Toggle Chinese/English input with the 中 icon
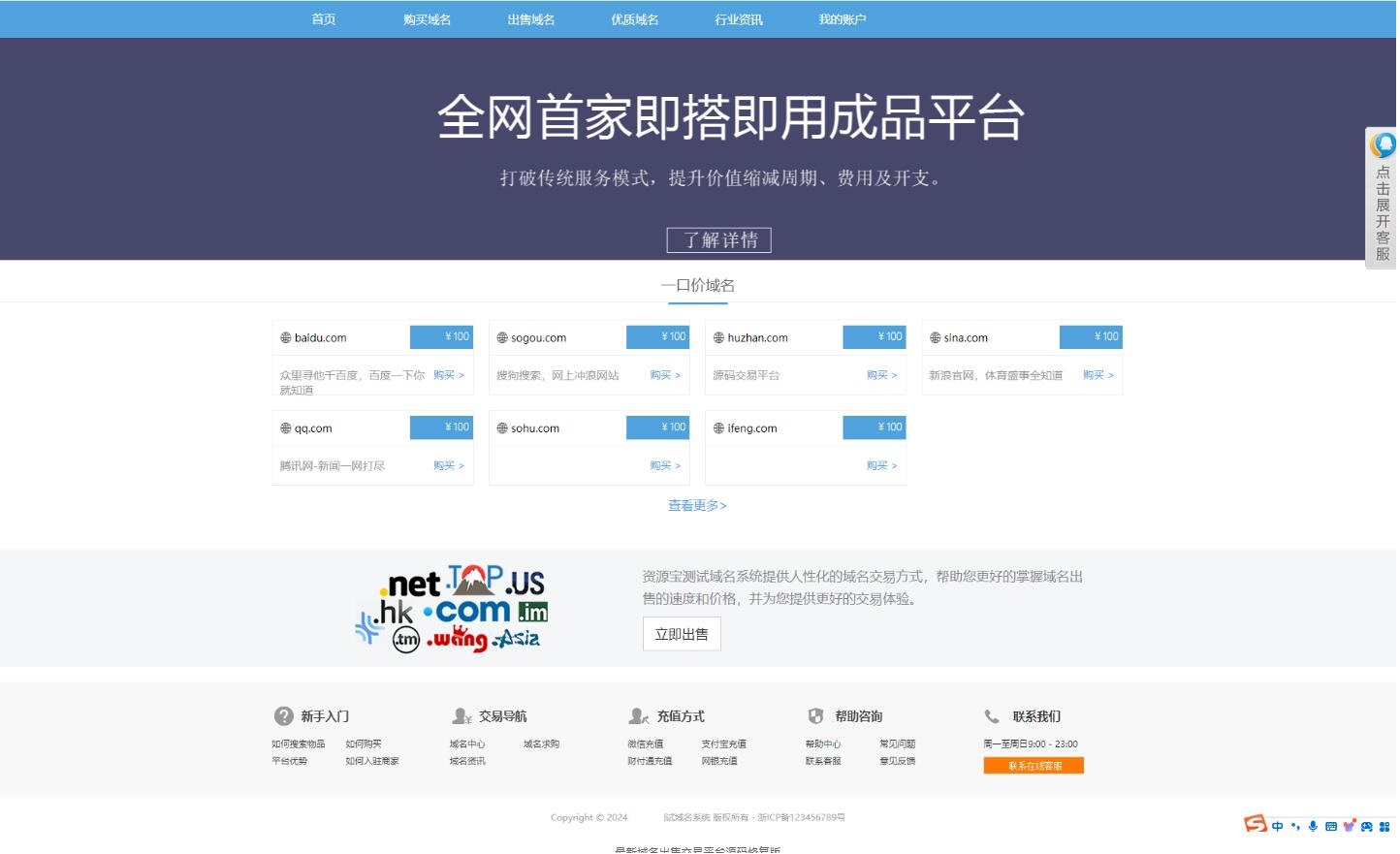 click(x=1278, y=826)
